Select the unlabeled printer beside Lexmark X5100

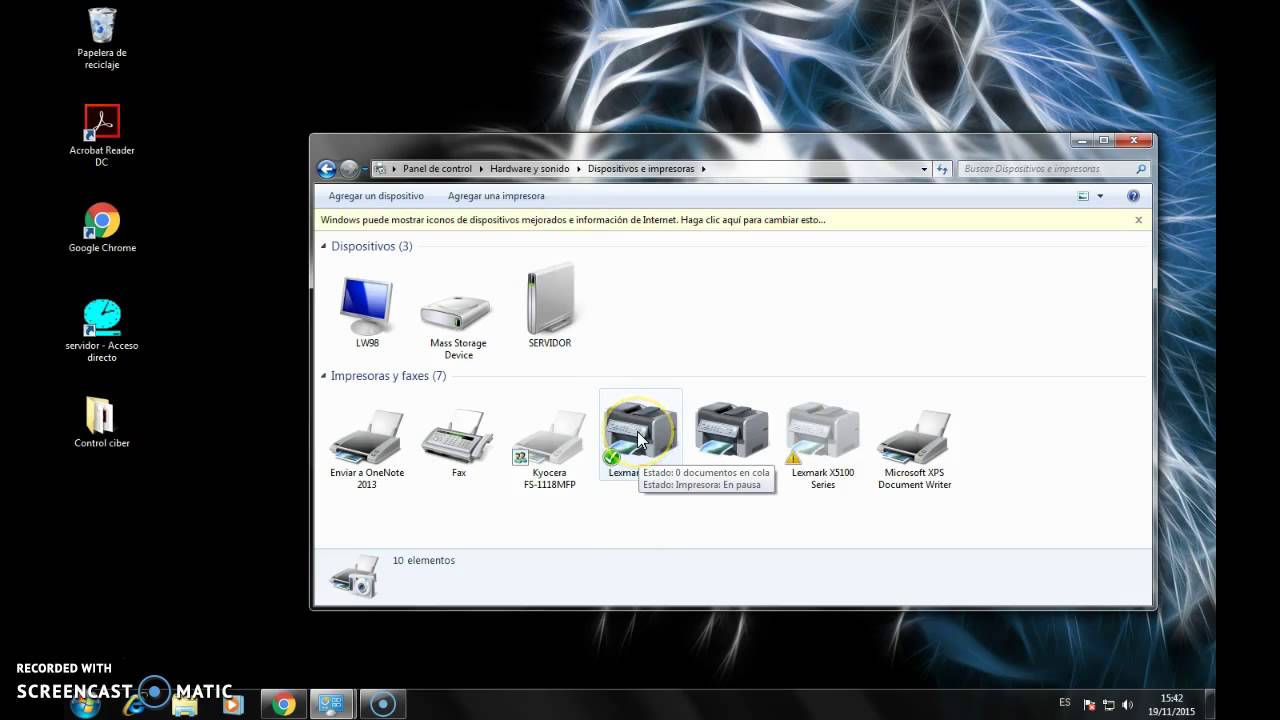click(731, 430)
